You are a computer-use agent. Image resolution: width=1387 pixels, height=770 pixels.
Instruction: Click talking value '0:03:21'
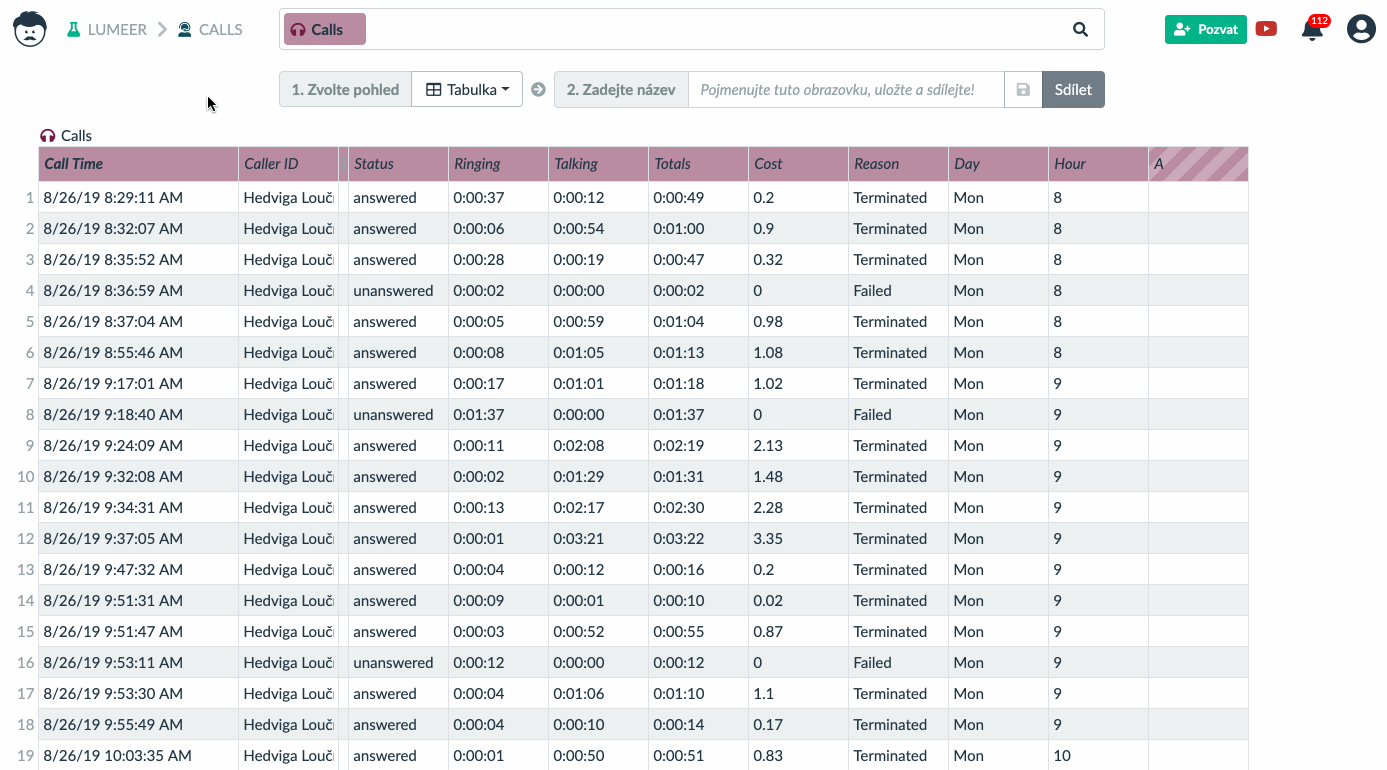(x=598, y=539)
